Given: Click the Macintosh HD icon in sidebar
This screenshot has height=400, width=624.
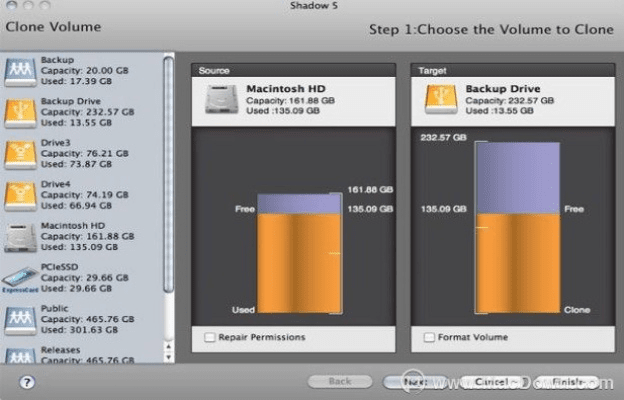Looking at the screenshot, I should (x=21, y=236).
